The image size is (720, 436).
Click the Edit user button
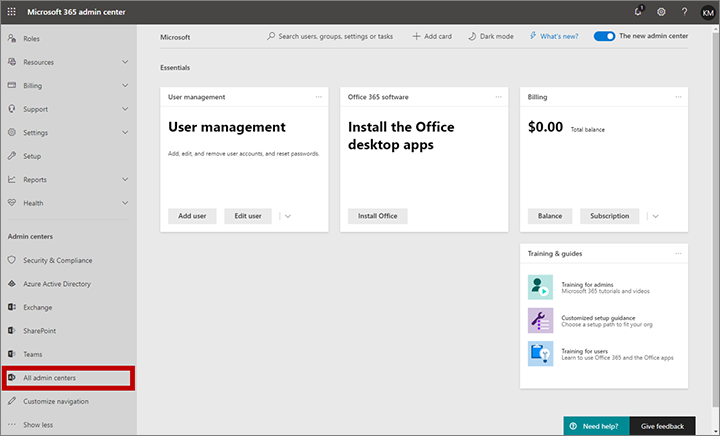pos(248,216)
